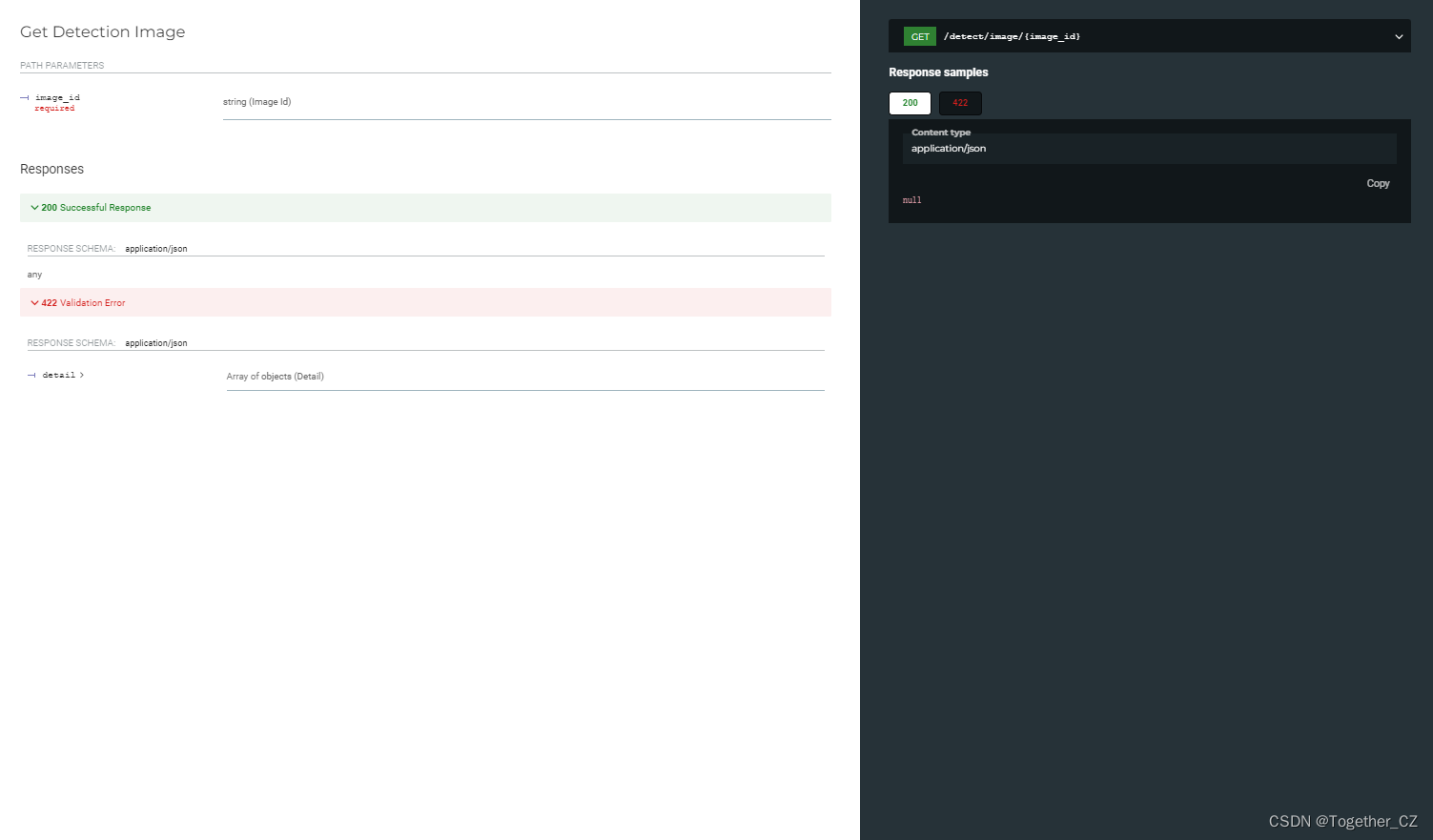The image size is (1433, 840).
Task: Copy the response sample
Action: (1378, 183)
